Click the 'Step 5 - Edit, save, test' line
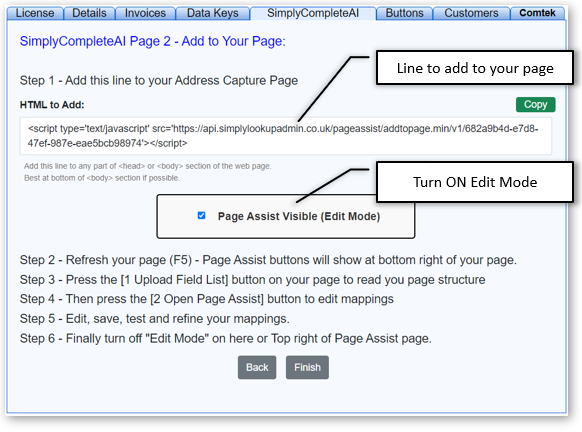 [x=154, y=319]
